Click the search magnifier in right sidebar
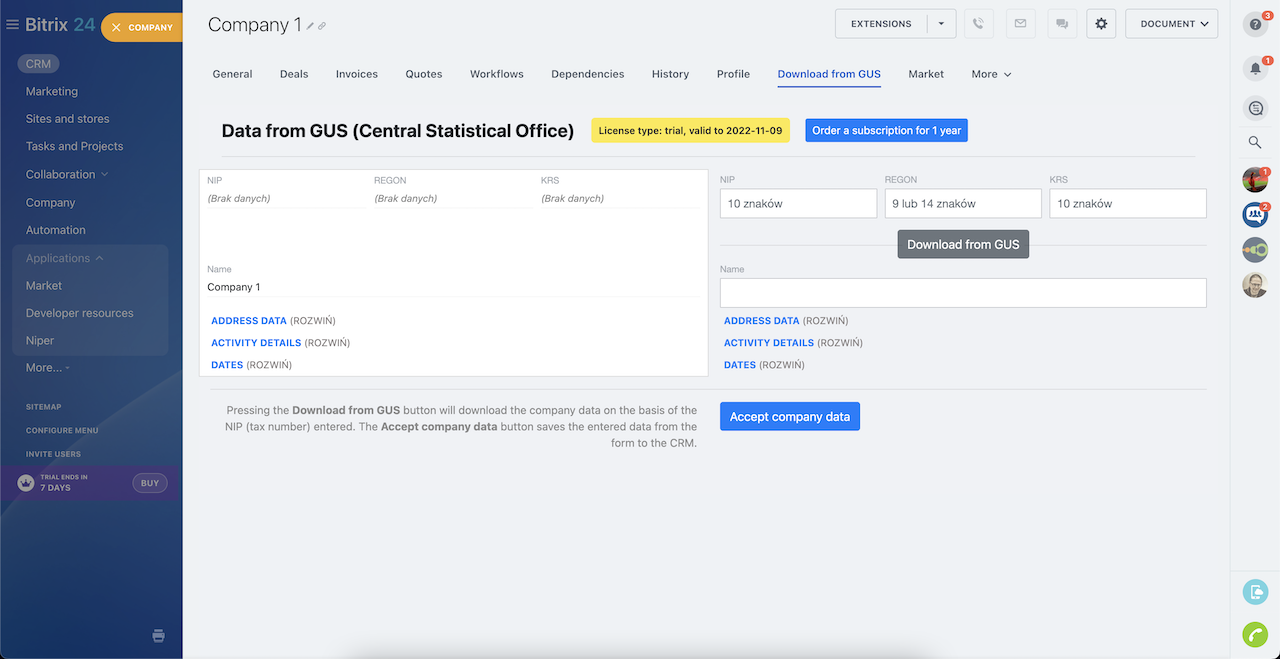This screenshot has height=659, width=1280. point(1255,143)
